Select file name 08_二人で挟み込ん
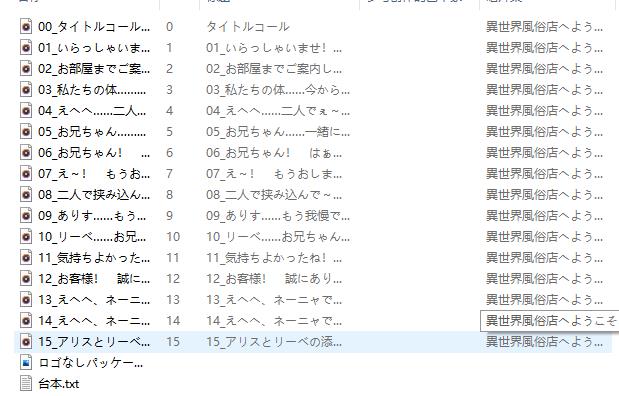This screenshot has width=619, height=396. 94,195
